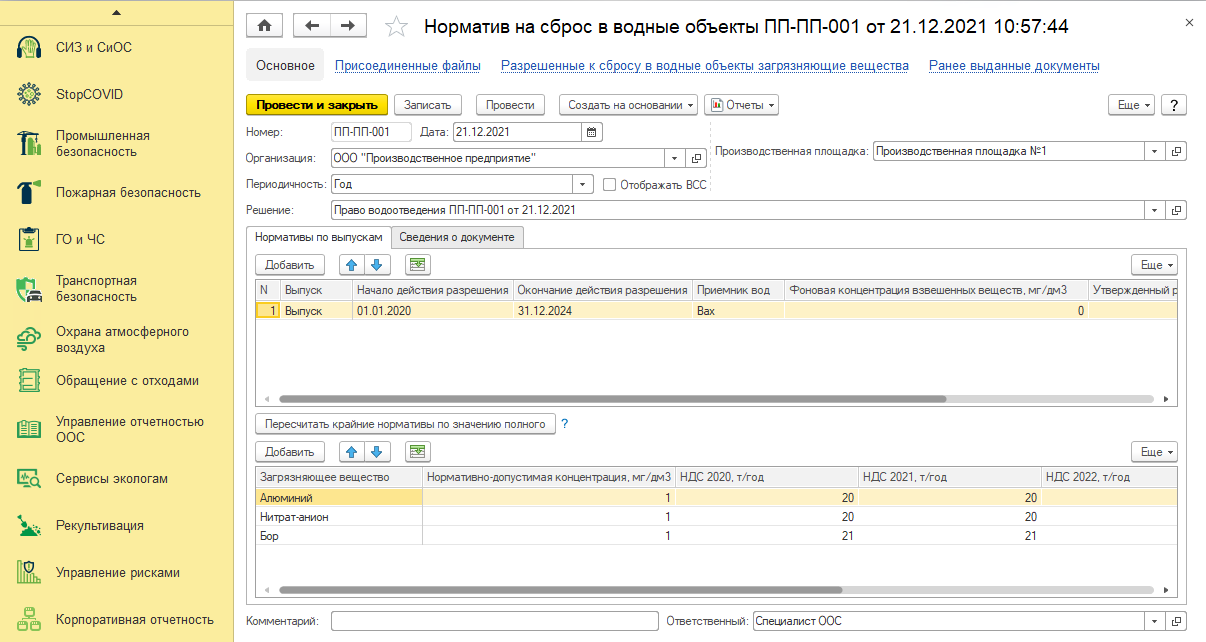Open calendar picker next to date field
Image resolution: width=1206 pixels, height=642 pixels.
pos(591,131)
